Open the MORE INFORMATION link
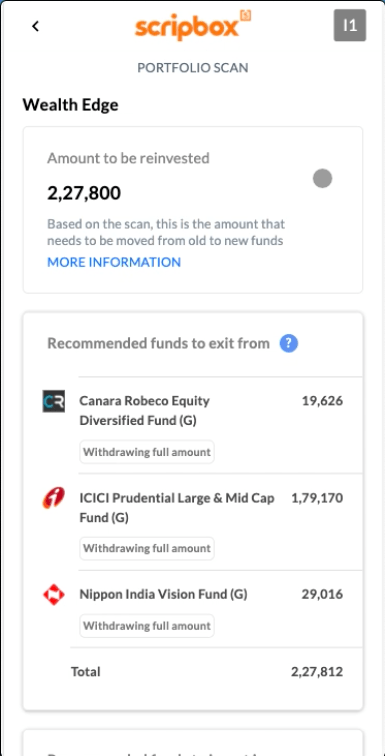Image resolution: width=385 pixels, height=756 pixels. pyautogui.click(x=114, y=262)
